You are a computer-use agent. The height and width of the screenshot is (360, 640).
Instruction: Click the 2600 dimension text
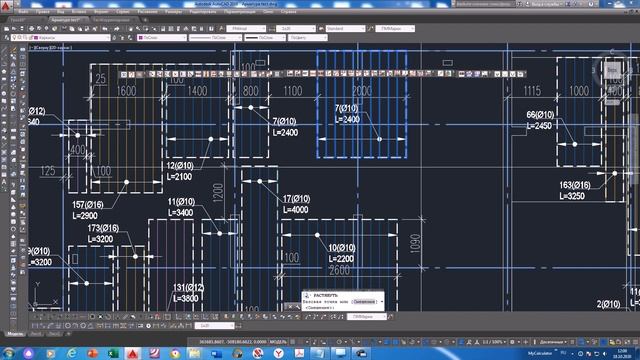tap(339, 270)
